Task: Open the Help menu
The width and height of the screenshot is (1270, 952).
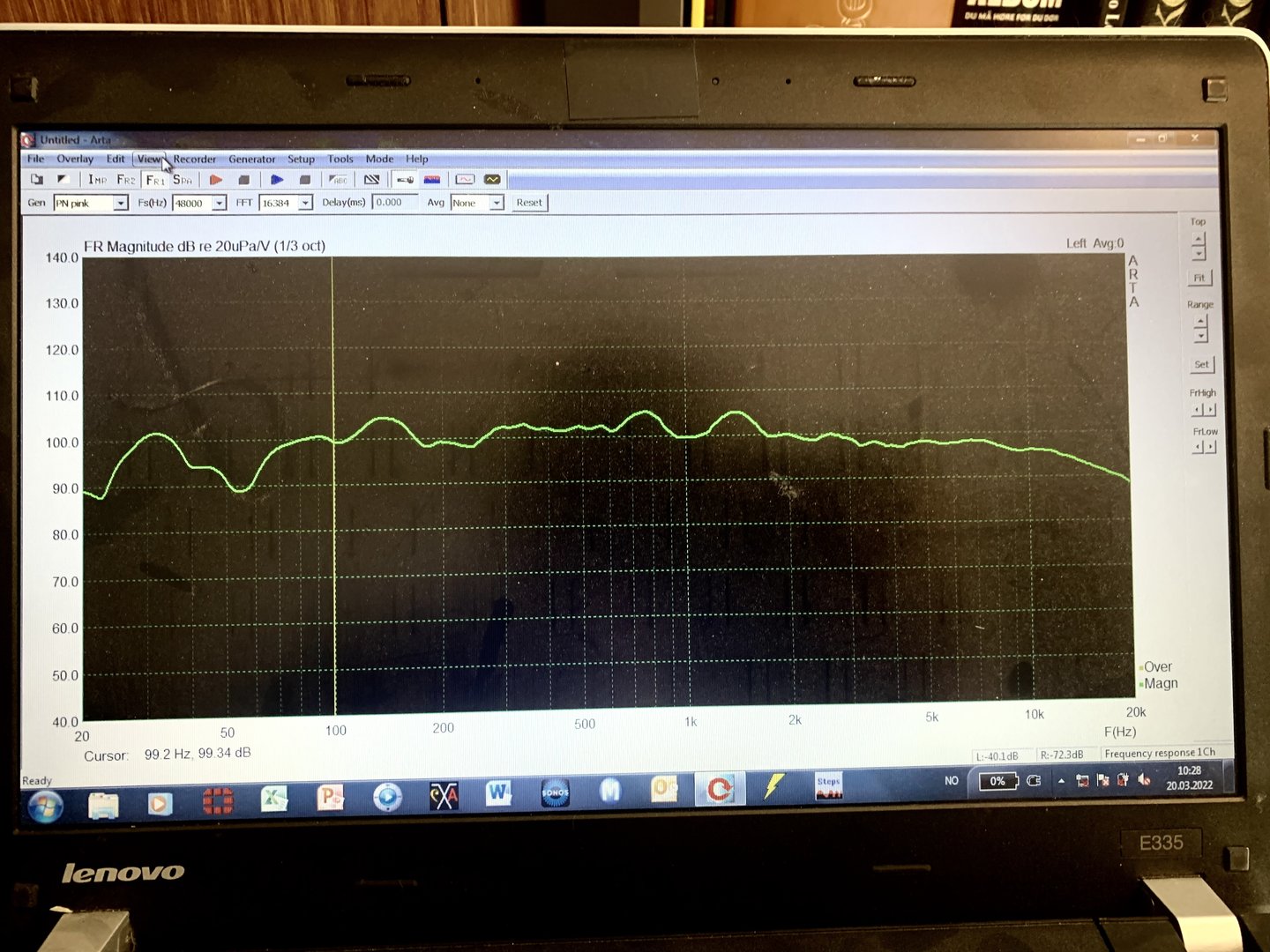Action: click(x=417, y=160)
